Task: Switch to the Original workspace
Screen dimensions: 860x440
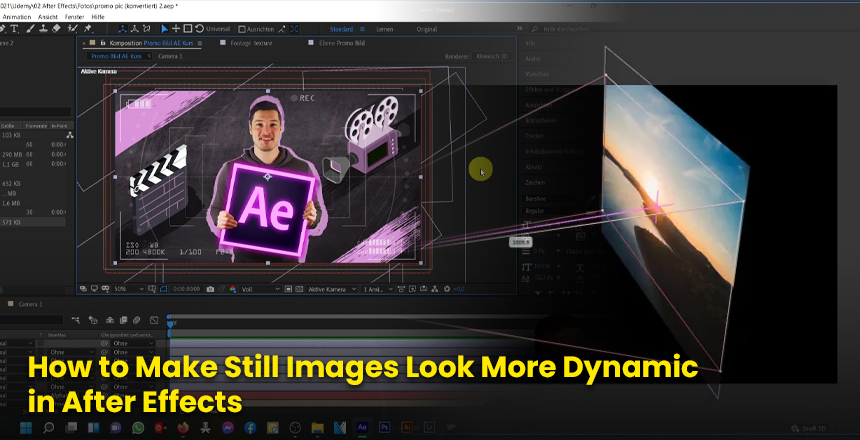Action: click(x=427, y=29)
